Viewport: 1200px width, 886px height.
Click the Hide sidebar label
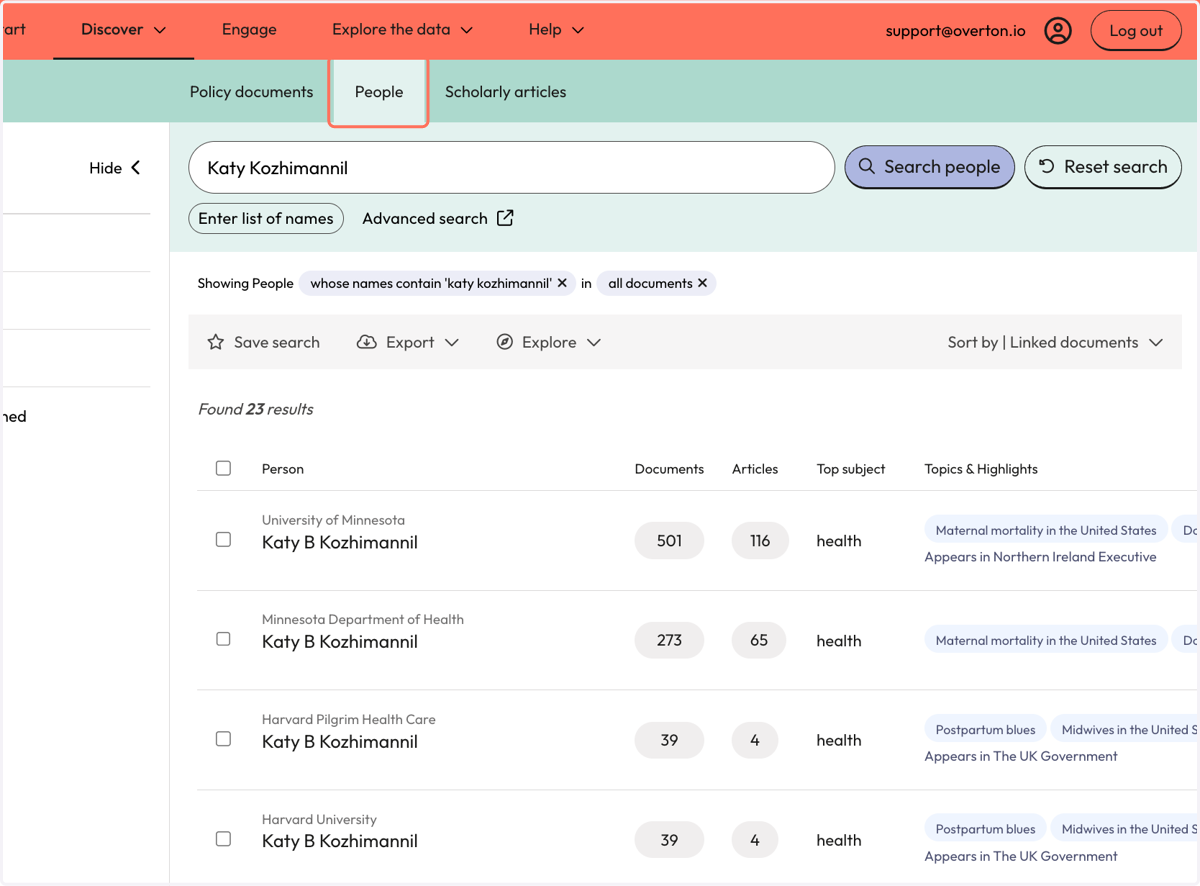pyautogui.click(x=106, y=168)
